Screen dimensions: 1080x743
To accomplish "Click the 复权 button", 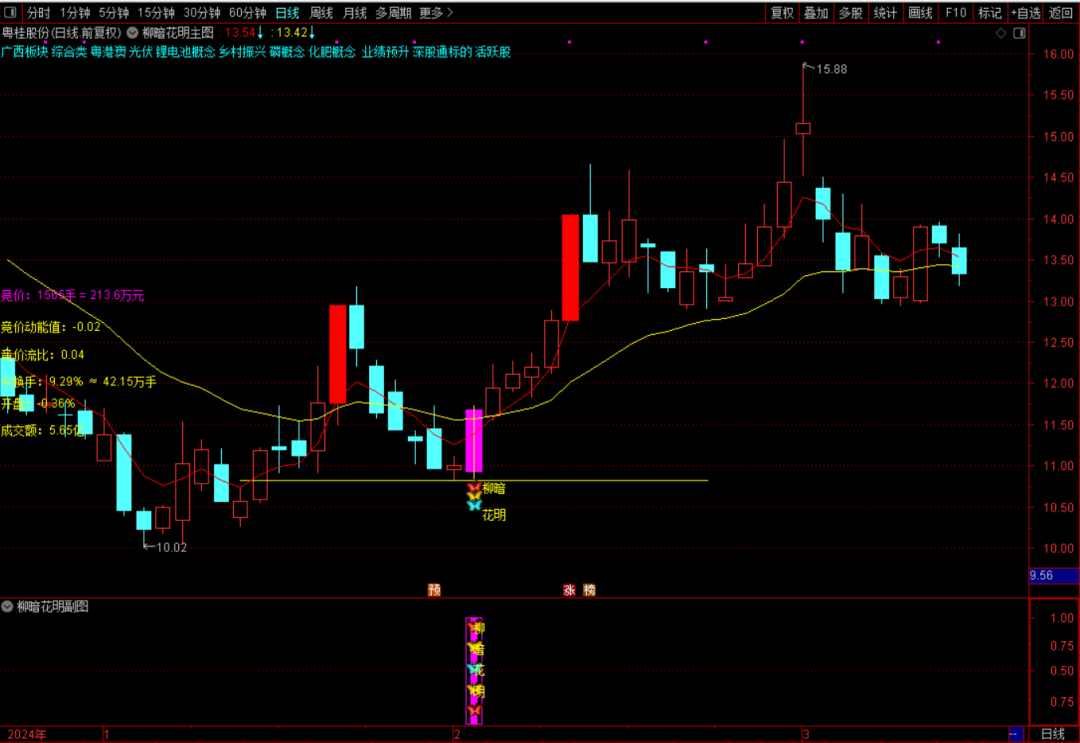I will tap(782, 13).
